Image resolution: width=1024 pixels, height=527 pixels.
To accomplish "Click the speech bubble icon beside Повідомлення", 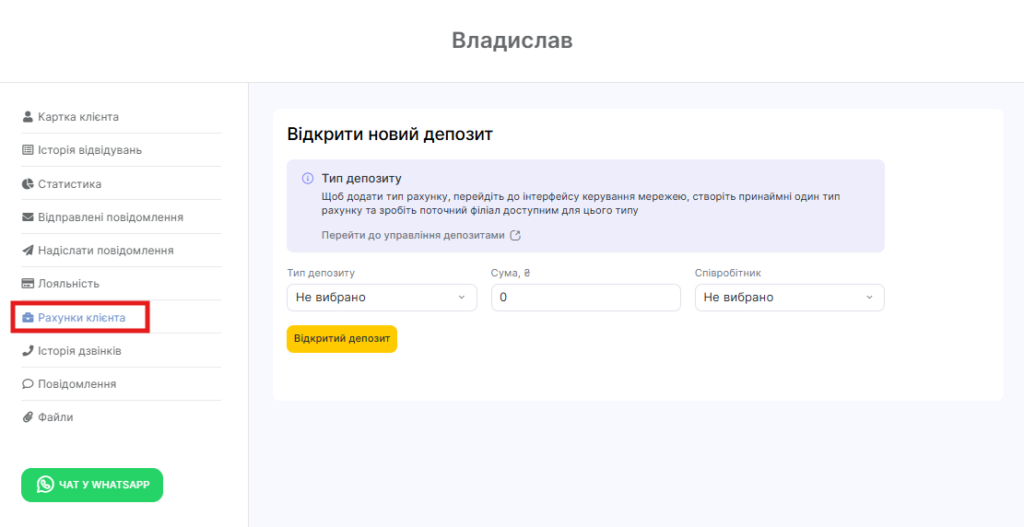I will point(28,384).
